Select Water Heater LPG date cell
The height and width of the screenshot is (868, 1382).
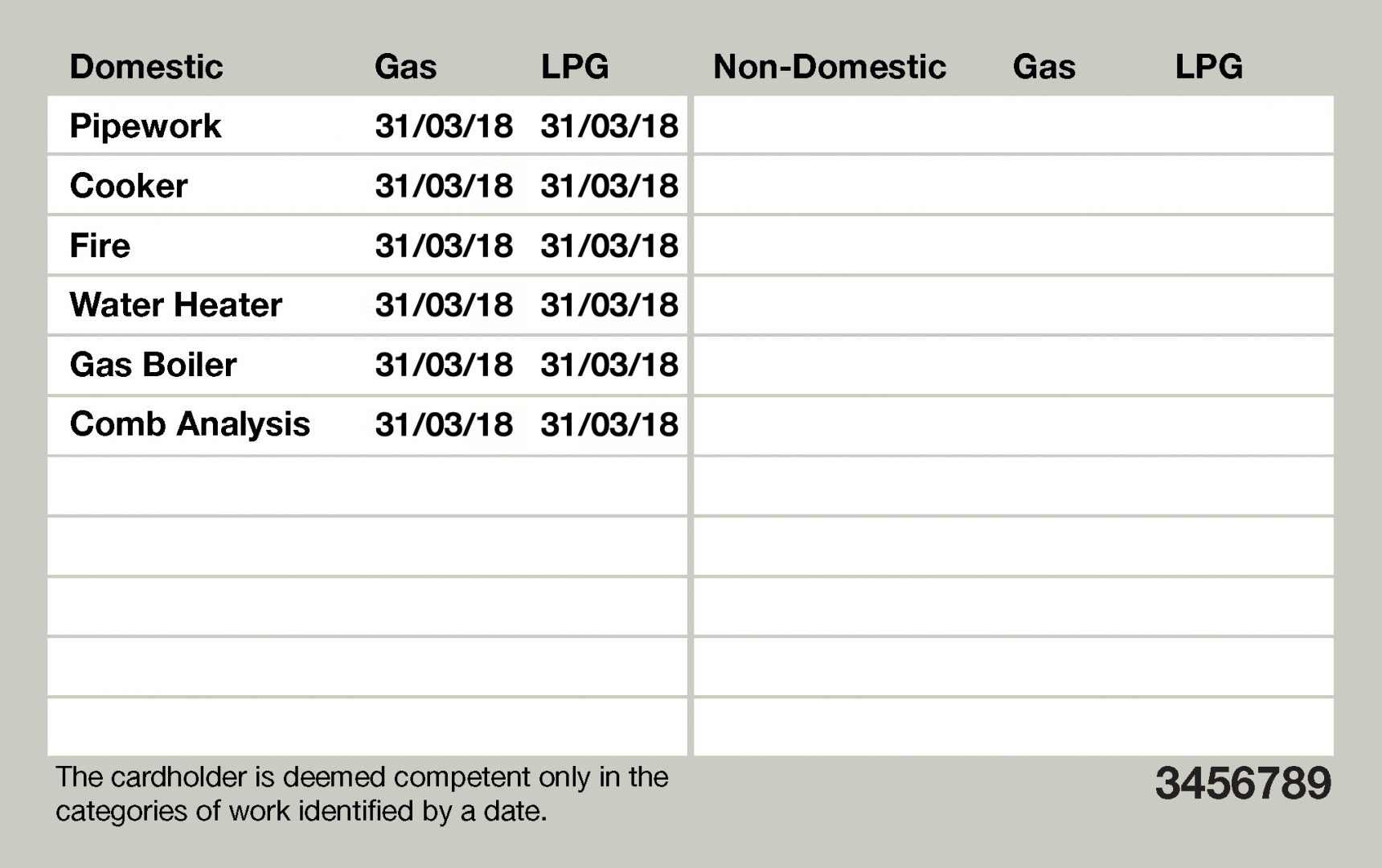pos(609,305)
